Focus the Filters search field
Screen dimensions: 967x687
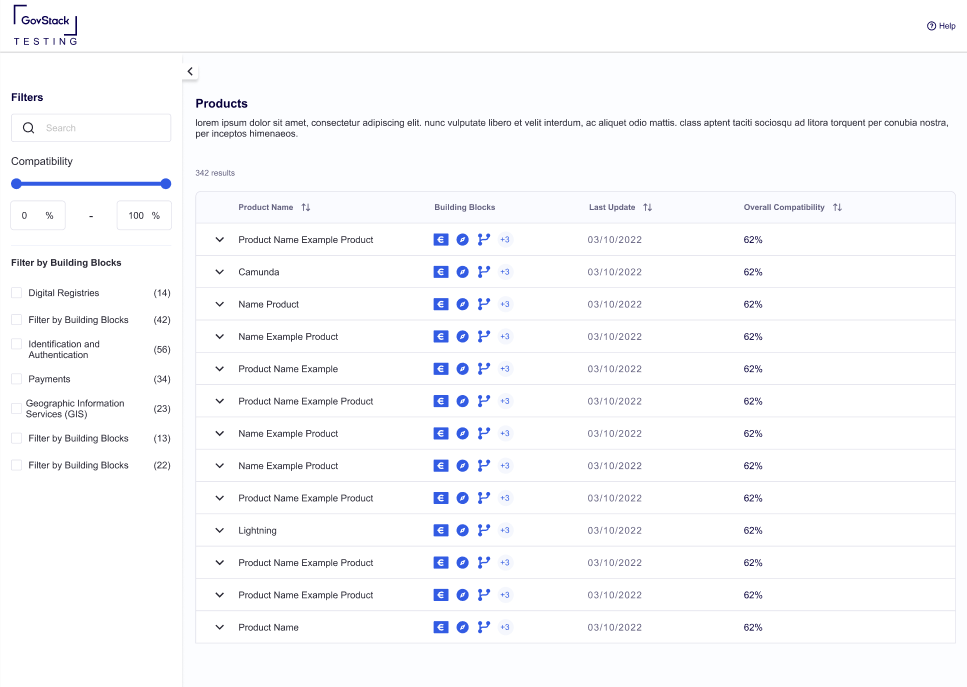tap(91, 128)
